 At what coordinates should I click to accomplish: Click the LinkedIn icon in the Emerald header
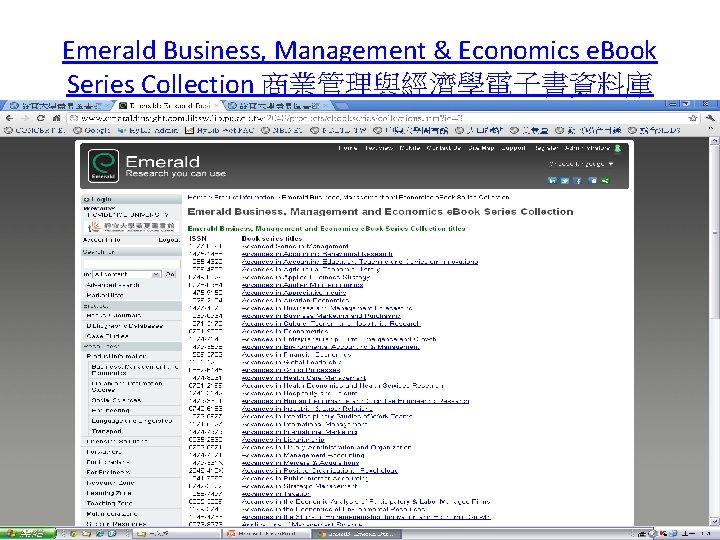click(552, 180)
